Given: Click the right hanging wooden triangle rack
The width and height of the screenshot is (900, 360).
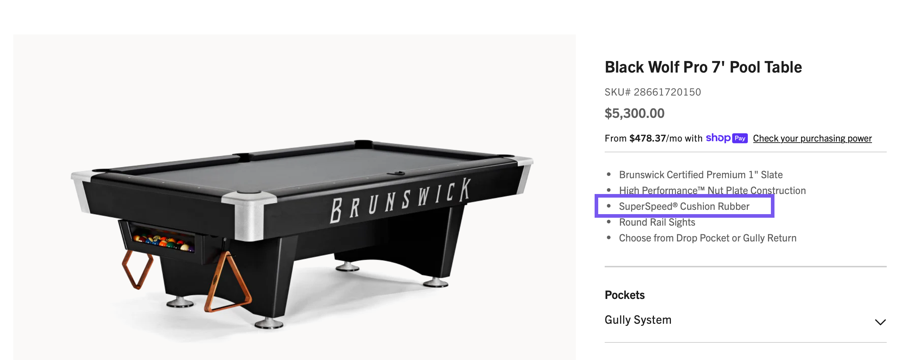Looking at the screenshot, I should tap(226, 282).
